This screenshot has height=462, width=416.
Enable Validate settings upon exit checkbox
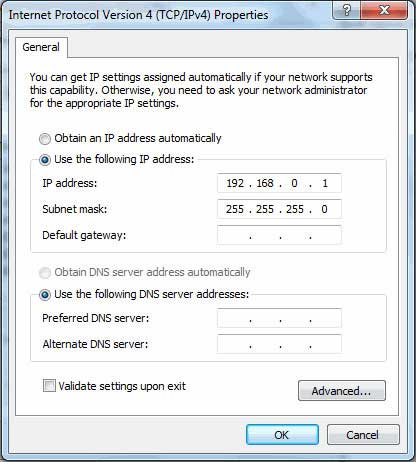click(x=49, y=386)
